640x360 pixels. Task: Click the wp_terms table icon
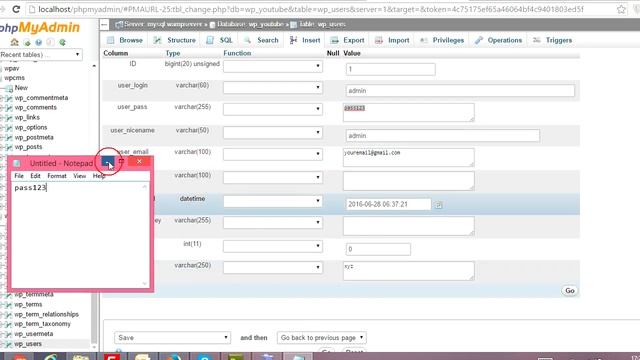[x=9, y=304]
